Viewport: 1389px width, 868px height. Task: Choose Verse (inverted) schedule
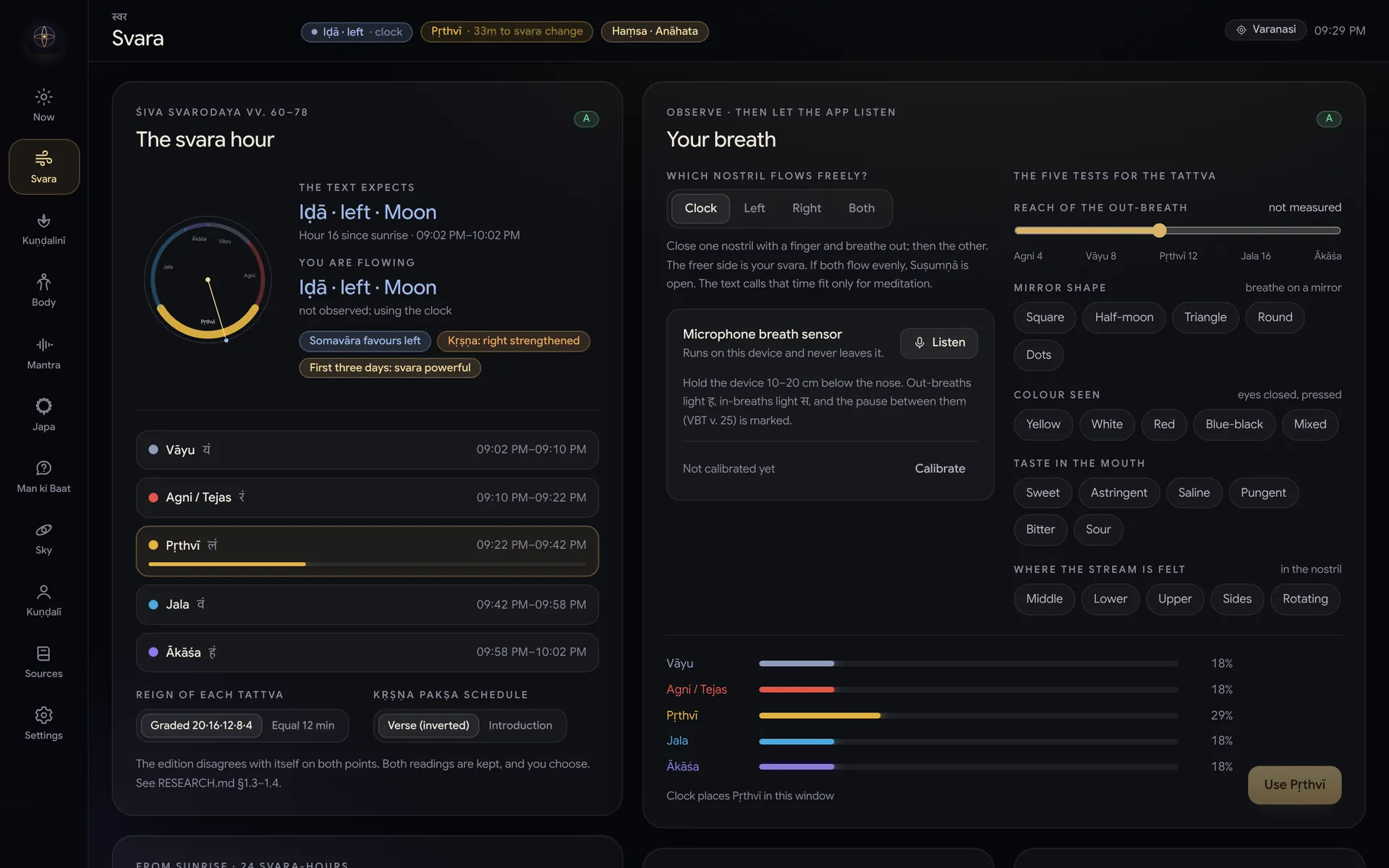coord(428,726)
